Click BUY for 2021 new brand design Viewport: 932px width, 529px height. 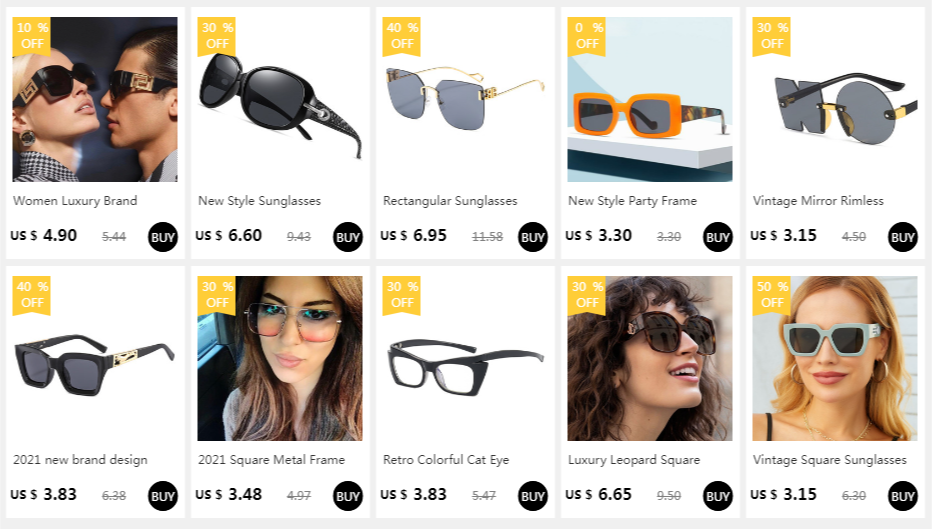(163, 496)
